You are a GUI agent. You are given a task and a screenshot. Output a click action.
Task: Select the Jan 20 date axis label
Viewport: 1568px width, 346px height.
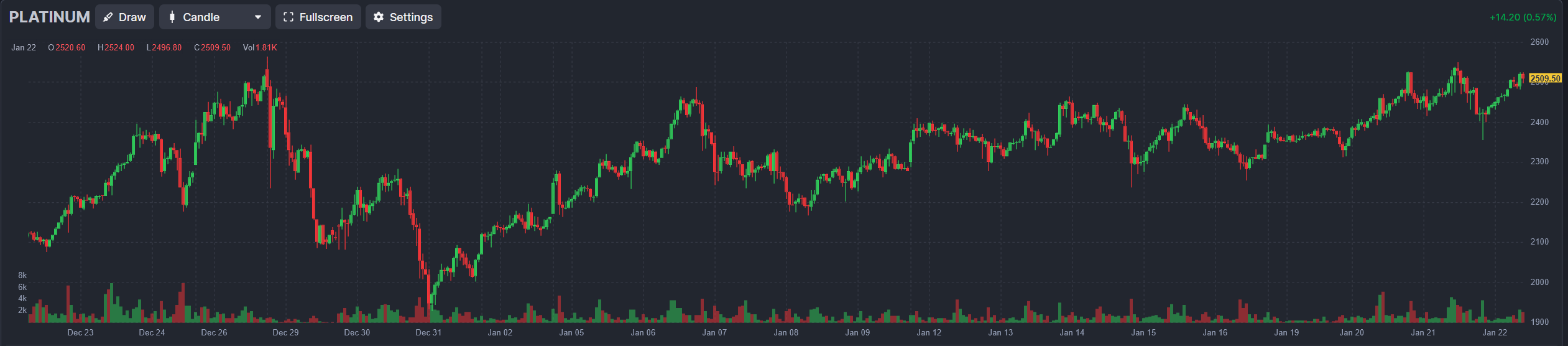point(1352,333)
